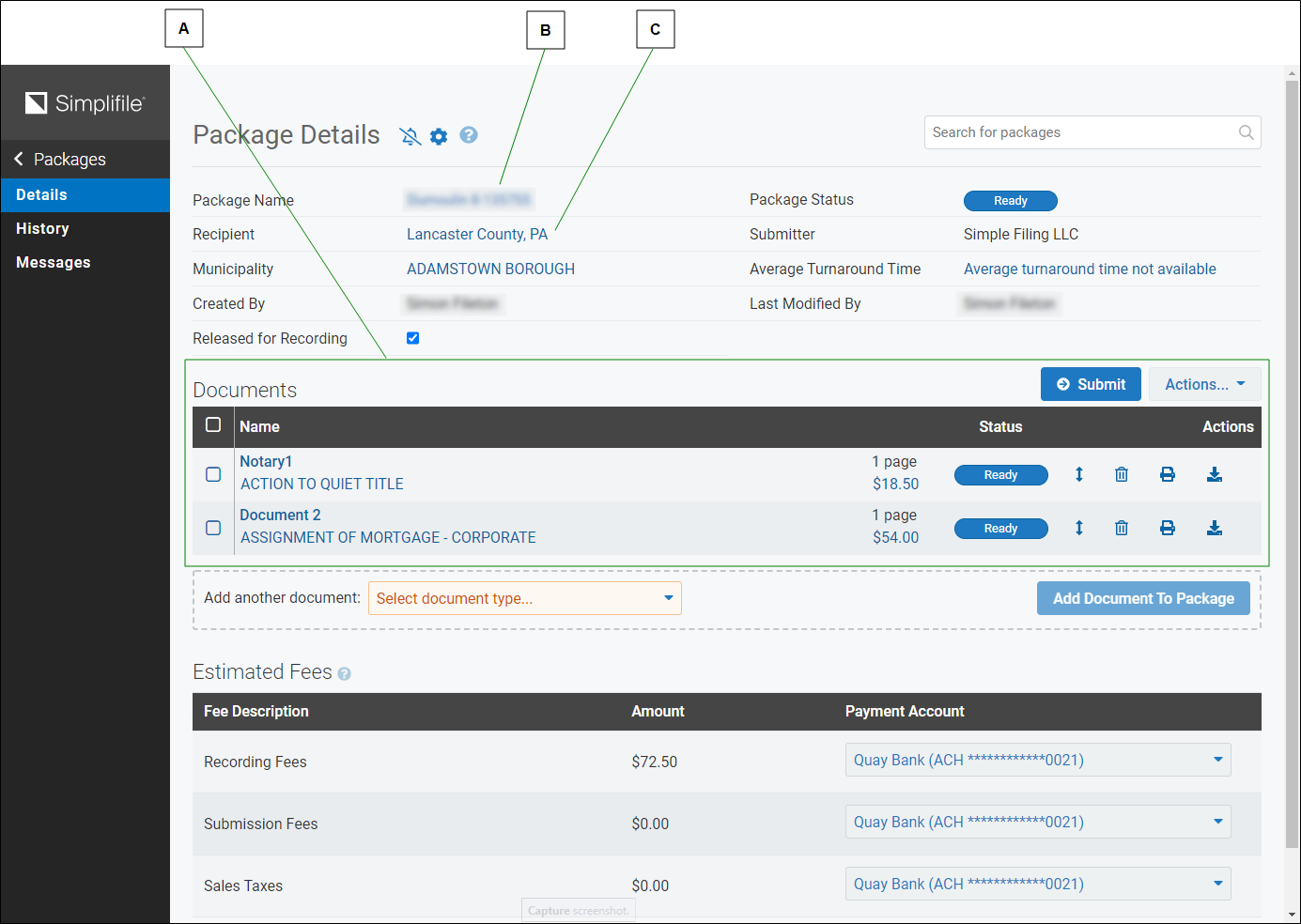Click the Search for packages field
The width and height of the screenshot is (1301, 924).
click(x=1080, y=132)
